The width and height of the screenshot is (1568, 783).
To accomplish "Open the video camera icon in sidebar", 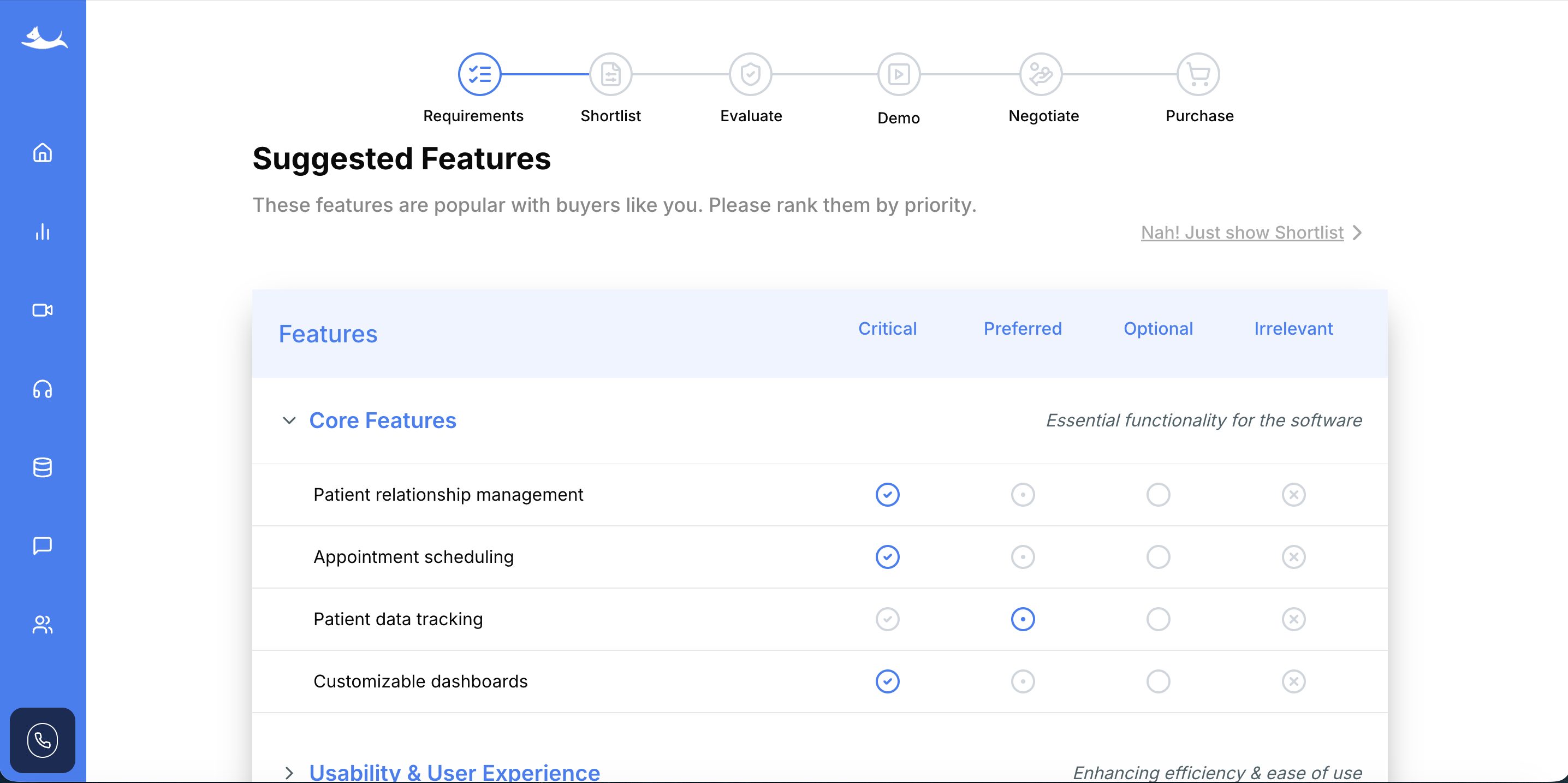I will tap(42, 311).
